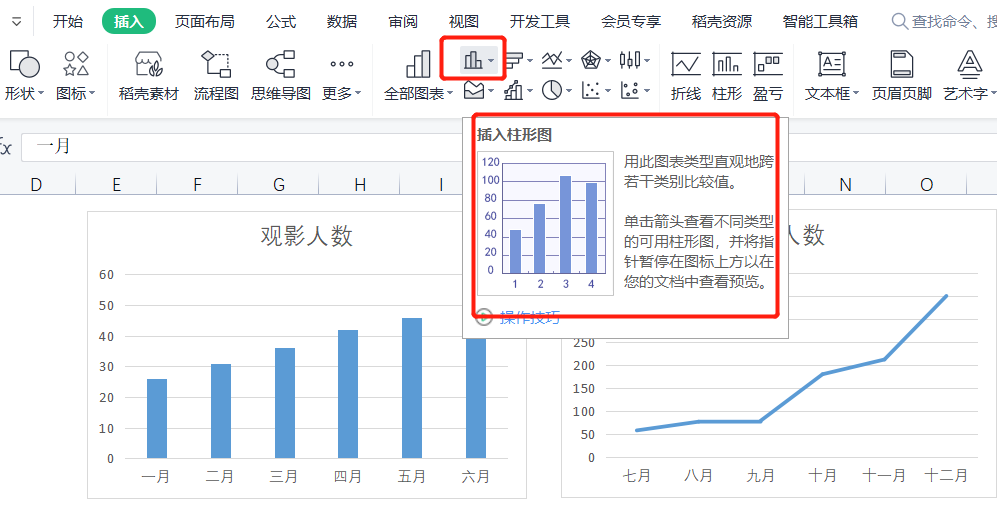Expand the bubble chart dropdown arrow
The height and width of the screenshot is (510, 997).
tap(647, 91)
